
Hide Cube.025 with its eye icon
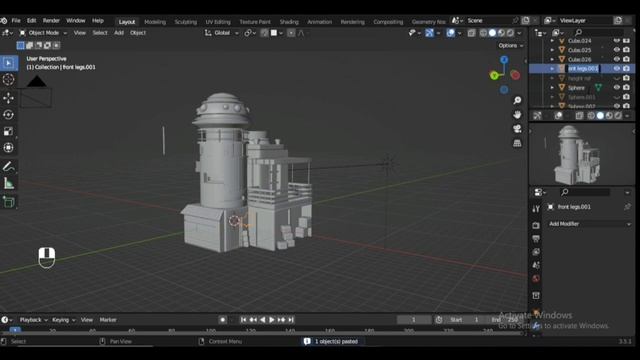pos(617,50)
